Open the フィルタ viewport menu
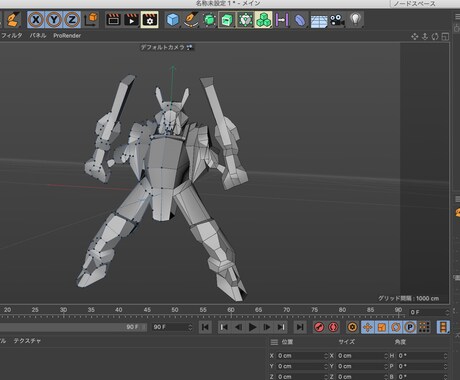 point(12,35)
